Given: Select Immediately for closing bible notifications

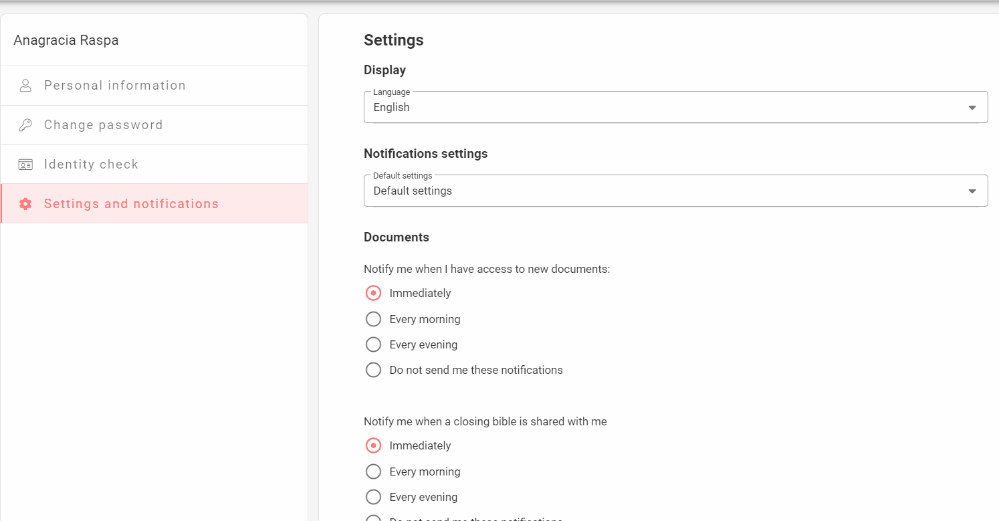Looking at the screenshot, I should tap(373, 446).
